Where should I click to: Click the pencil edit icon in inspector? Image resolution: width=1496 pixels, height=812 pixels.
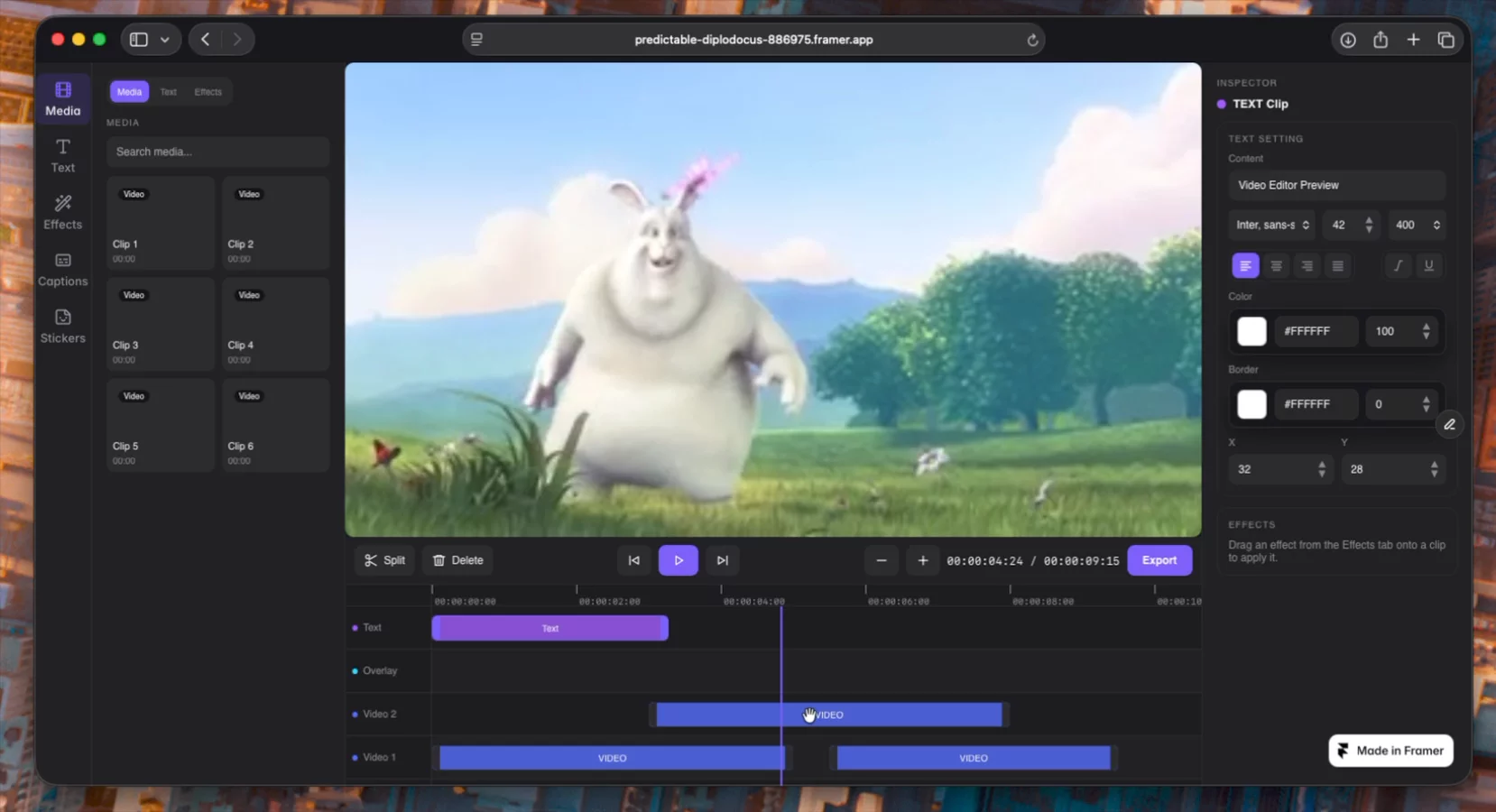click(1449, 424)
